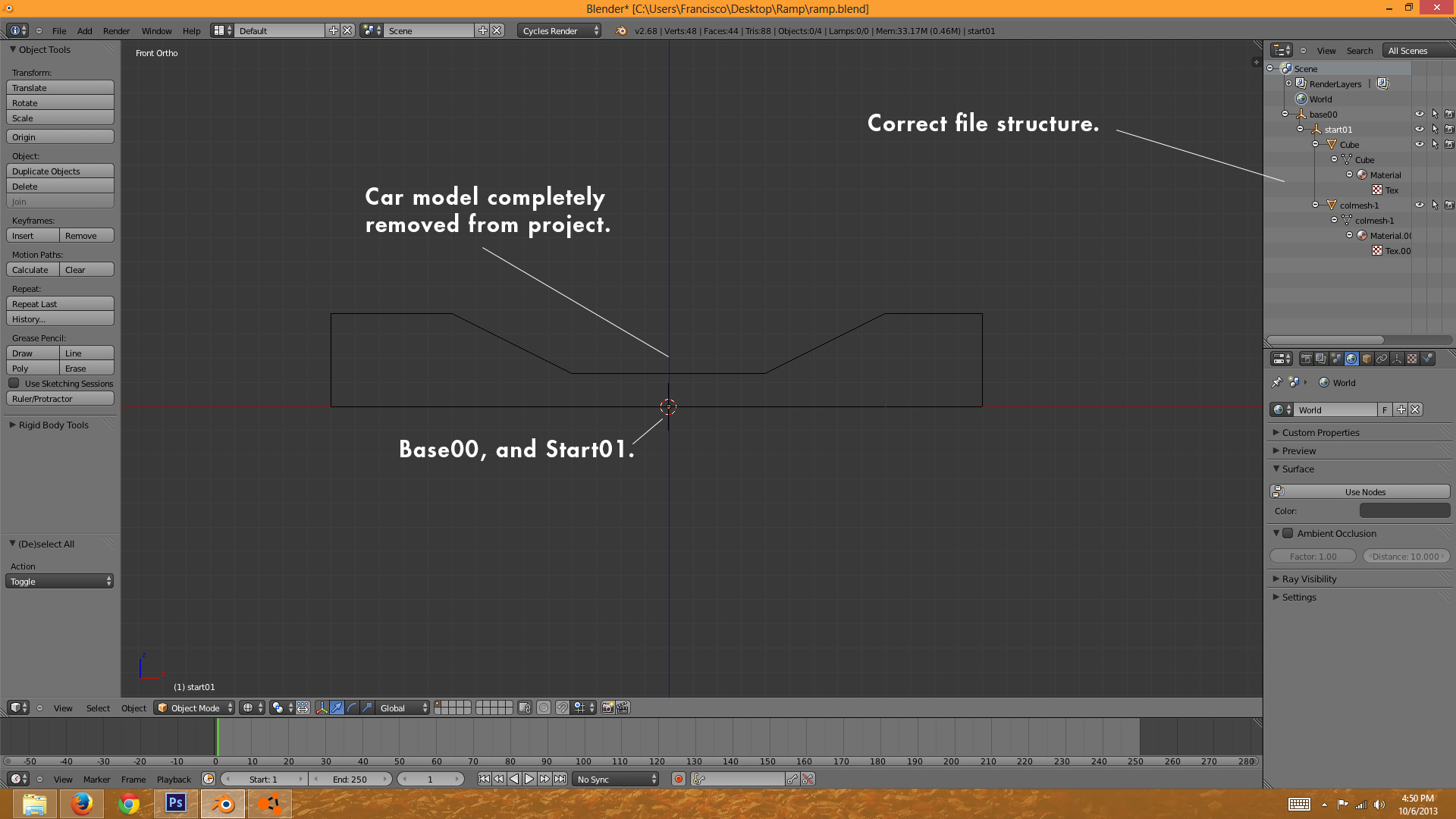Viewport: 1456px width, 819px height.
Task: Click the OpenGL render image camera icon
Action: pyautogui.click(x=607, y=708)
